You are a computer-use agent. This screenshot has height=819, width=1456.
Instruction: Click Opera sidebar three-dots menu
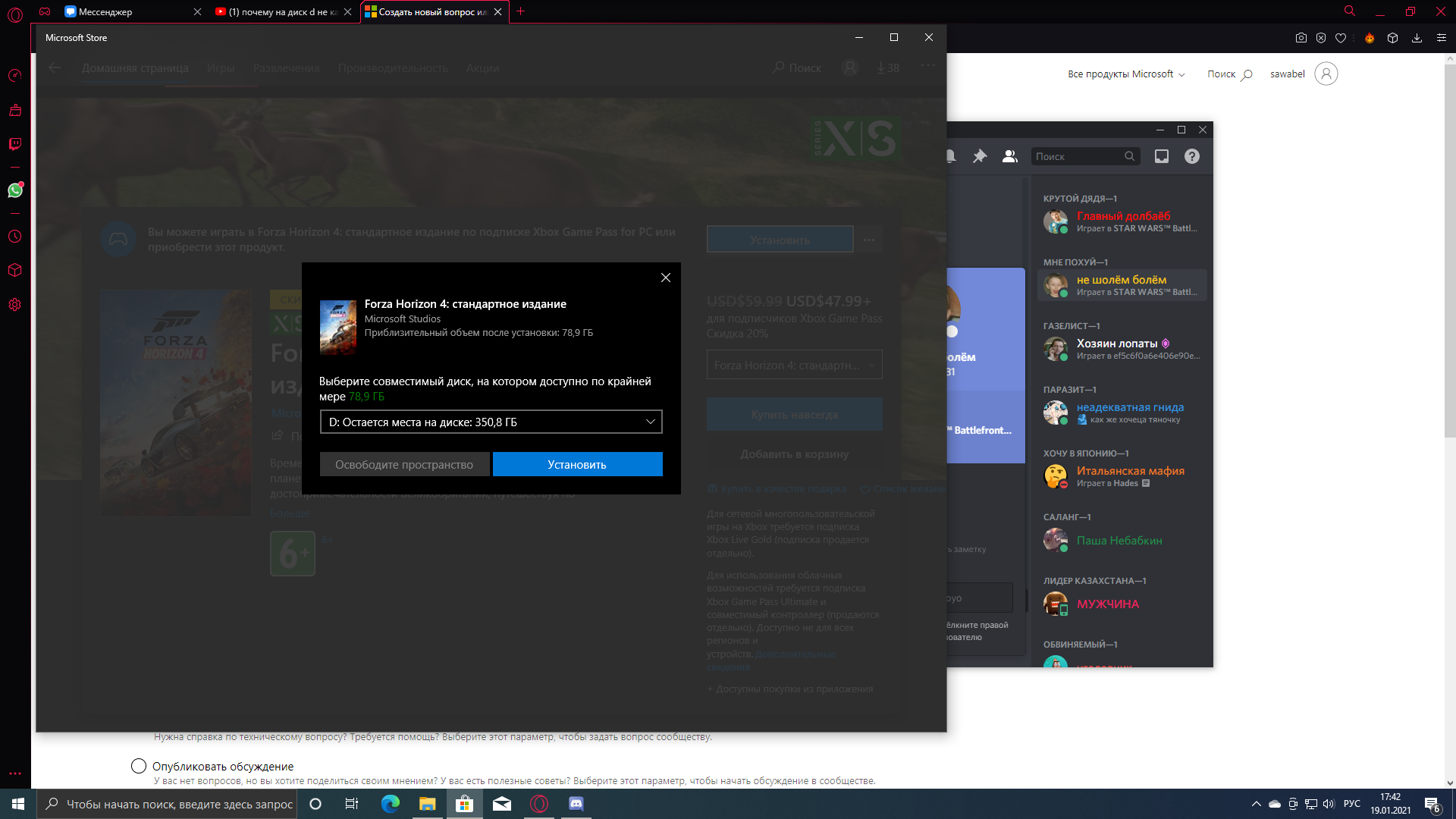(14, 773)
